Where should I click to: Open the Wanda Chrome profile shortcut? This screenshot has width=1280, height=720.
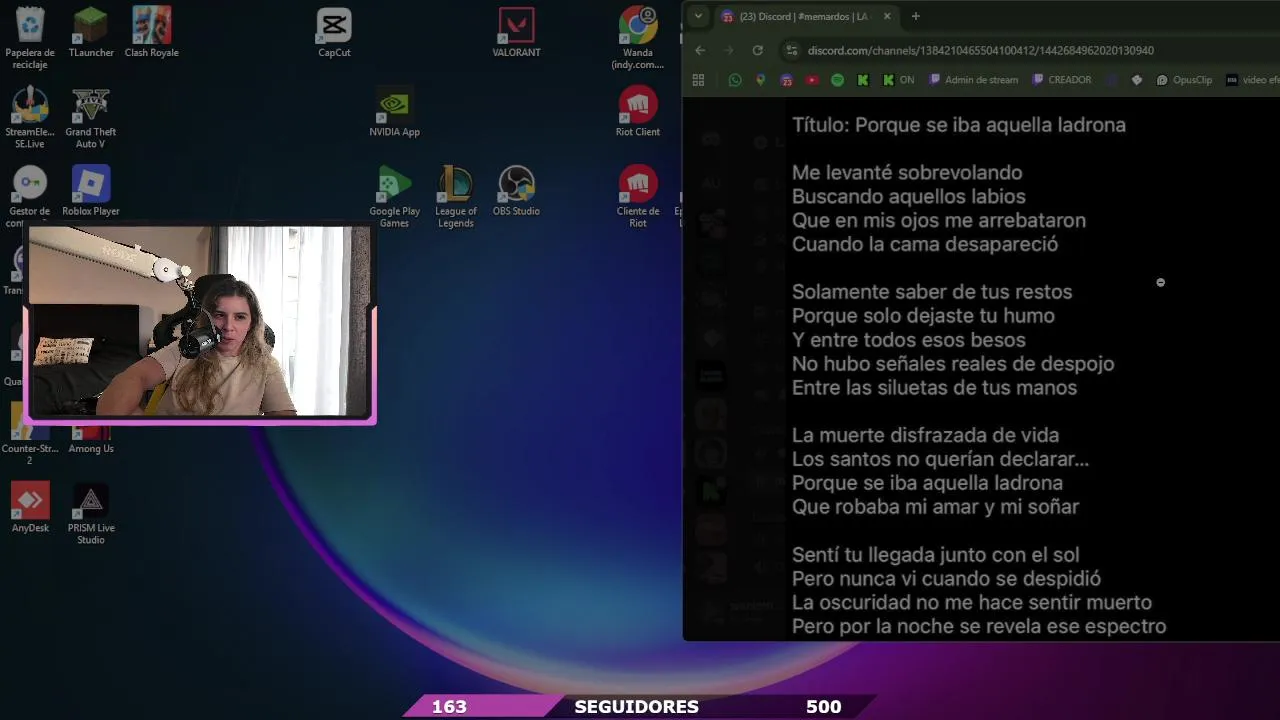(x=638, y=38)
